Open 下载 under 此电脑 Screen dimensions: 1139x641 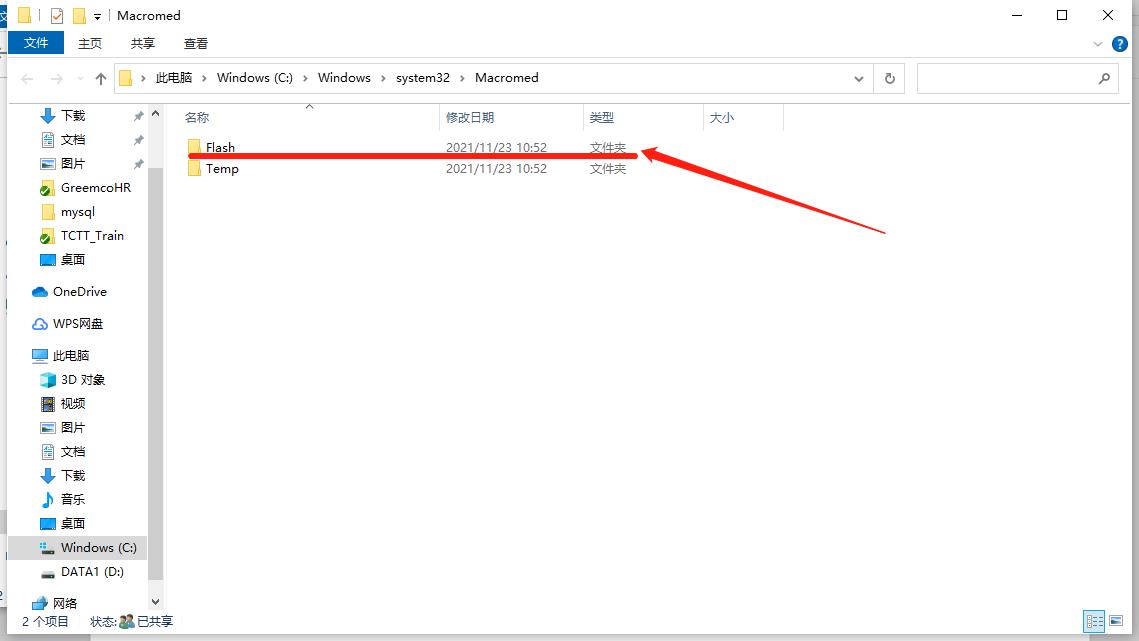pyautogui.click(x=73, y=475)
